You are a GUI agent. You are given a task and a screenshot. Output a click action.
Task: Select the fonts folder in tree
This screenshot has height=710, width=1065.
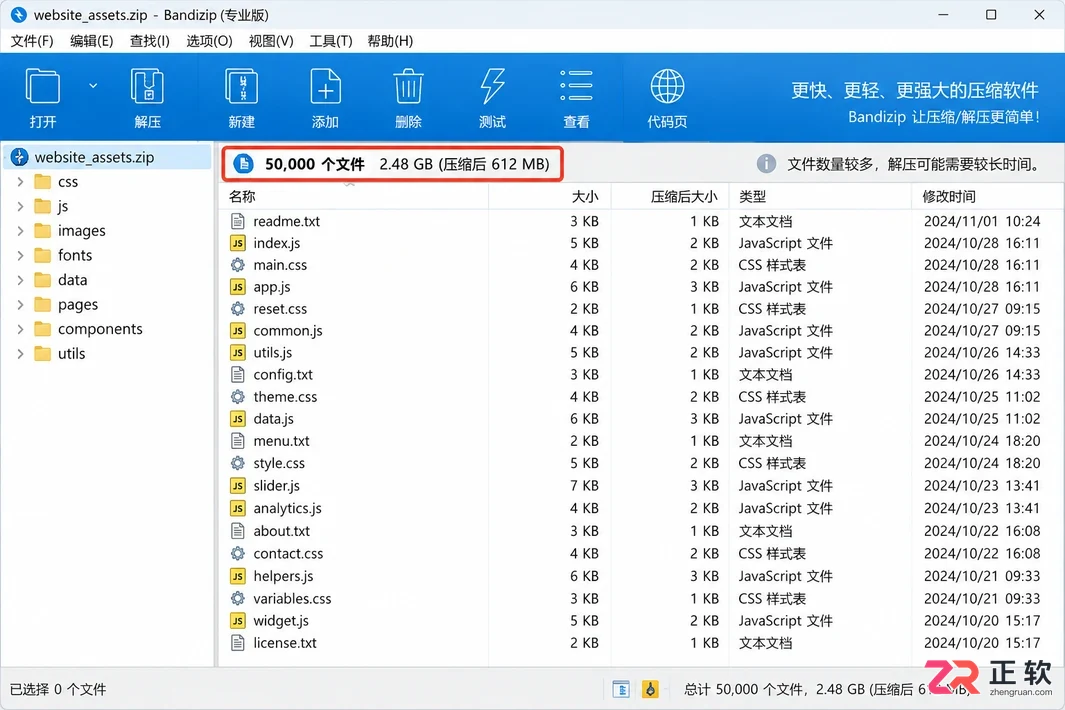(75, 255)
